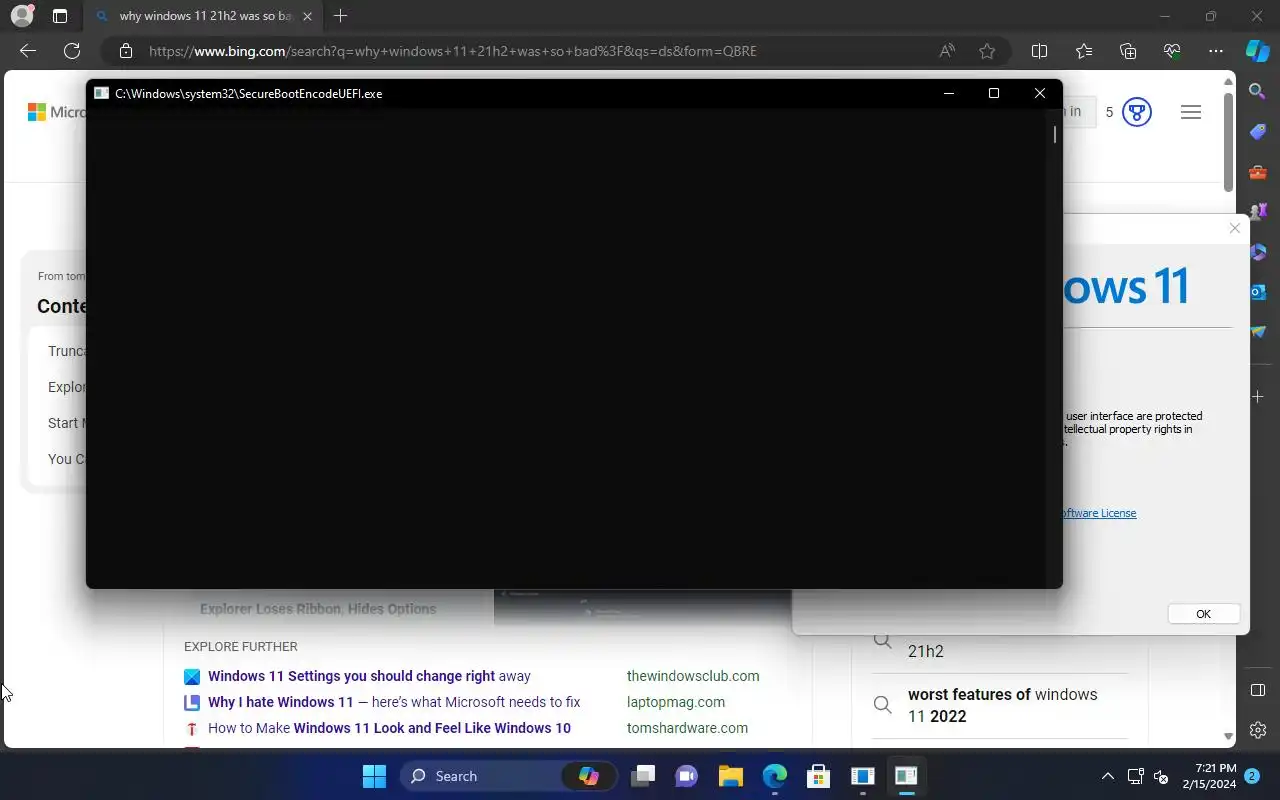This screenshot has width=1280, height=800.
Task: Open Browser essentials heart icon
Action: (x=1172, y=51)
